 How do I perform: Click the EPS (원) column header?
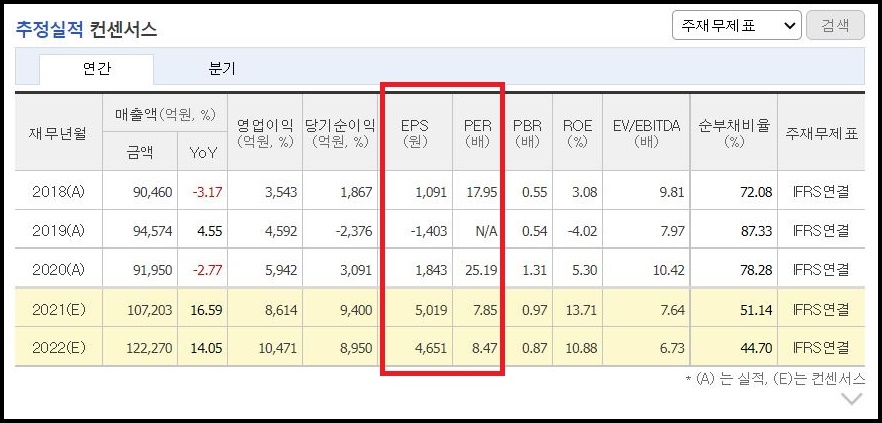tap(415, 133)
